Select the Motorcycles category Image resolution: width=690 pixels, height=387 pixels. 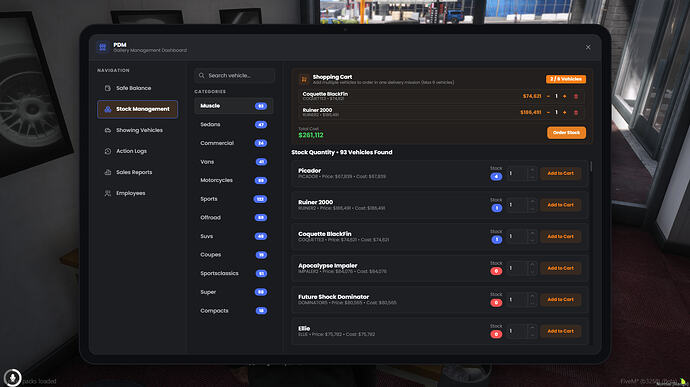click(x=234, y=181)
